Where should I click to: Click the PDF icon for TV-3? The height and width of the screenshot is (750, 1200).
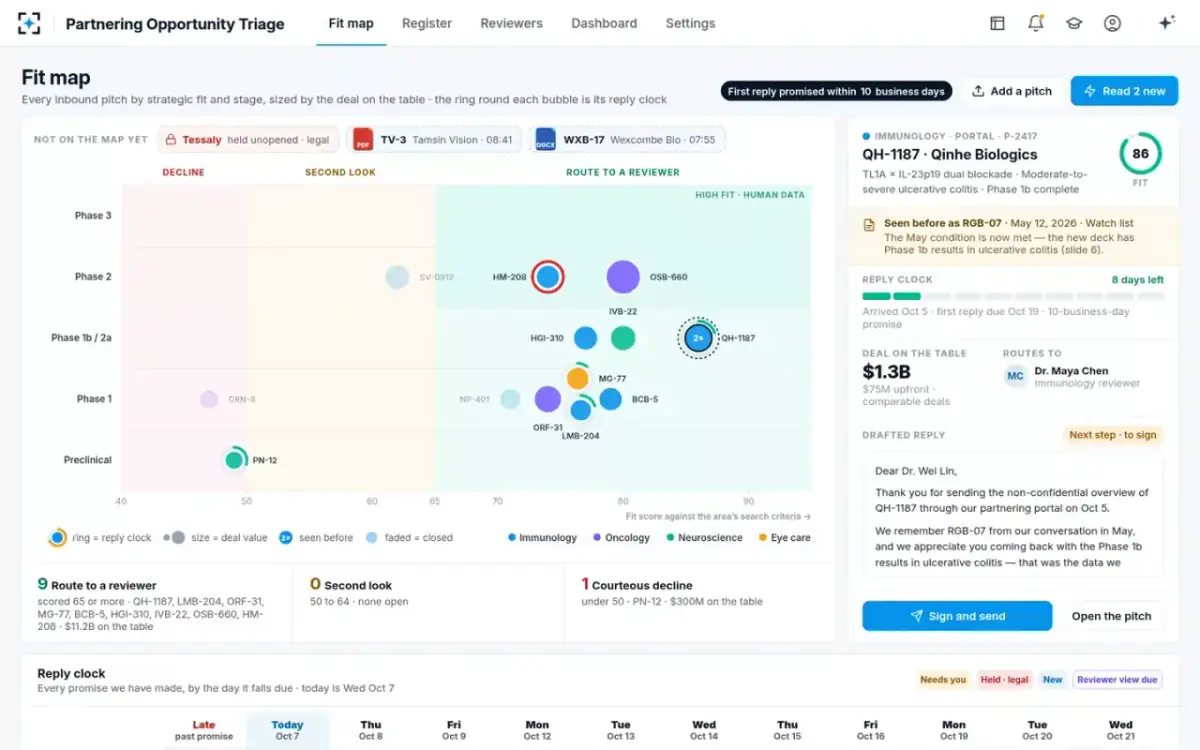363,140
